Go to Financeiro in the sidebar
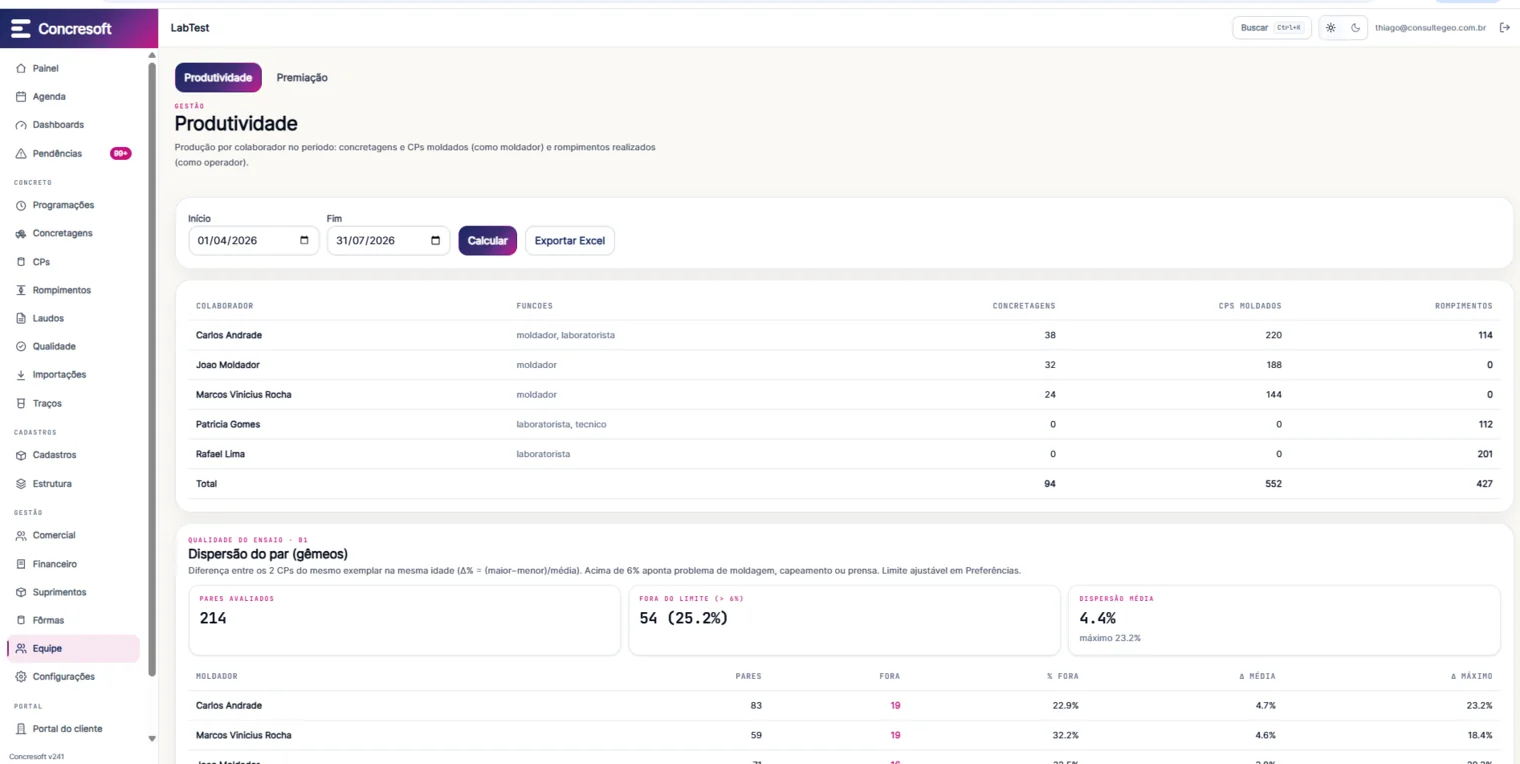 pyautogui.click(x=54, y=564)
